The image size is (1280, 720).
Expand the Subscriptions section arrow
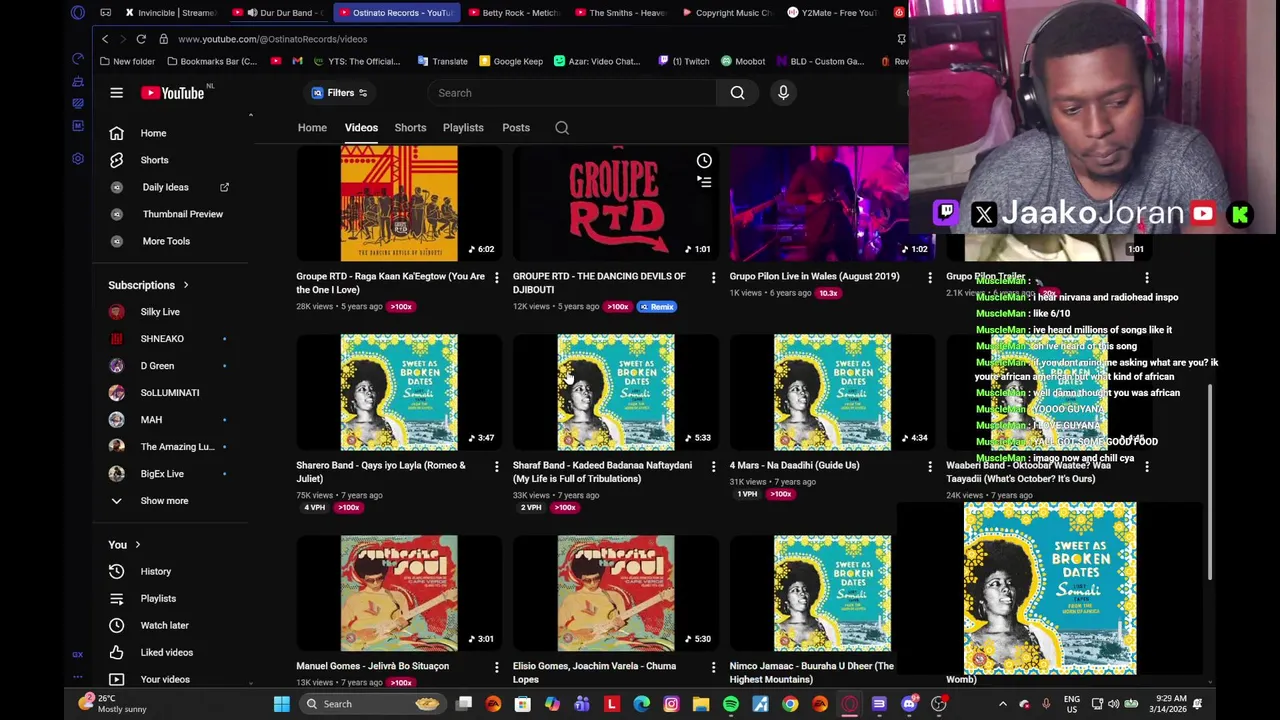click(x=185, y=285)
